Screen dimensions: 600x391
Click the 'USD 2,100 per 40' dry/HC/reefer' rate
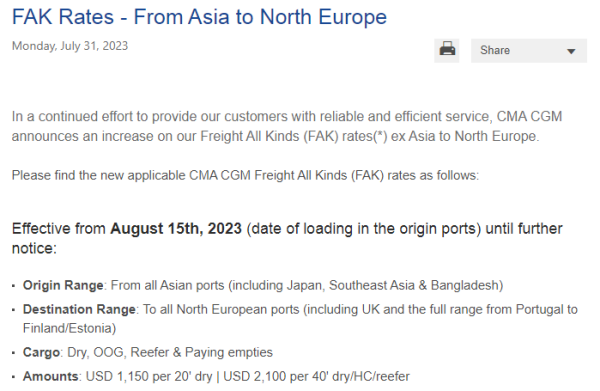click(x=316, y=376)
